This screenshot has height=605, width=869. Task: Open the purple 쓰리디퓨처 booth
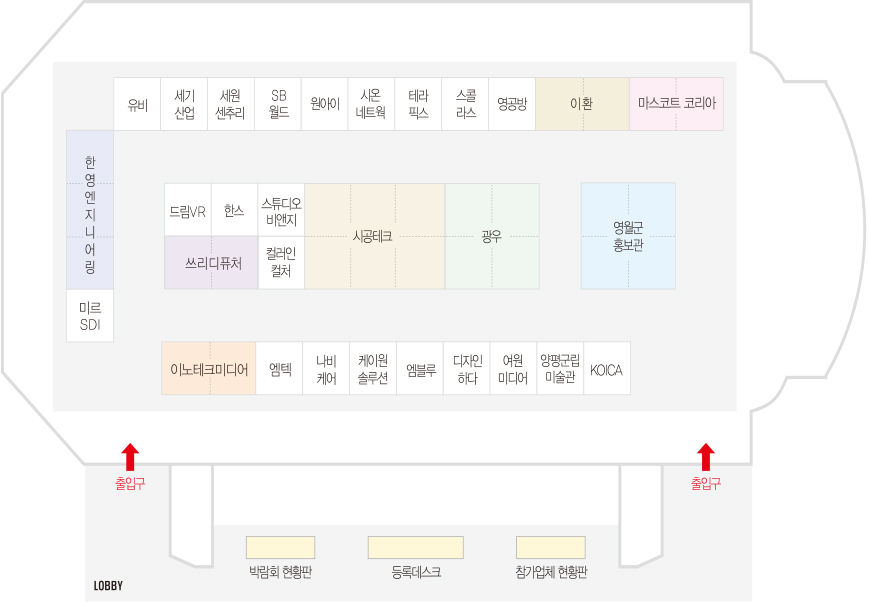(x=212, y=264)
